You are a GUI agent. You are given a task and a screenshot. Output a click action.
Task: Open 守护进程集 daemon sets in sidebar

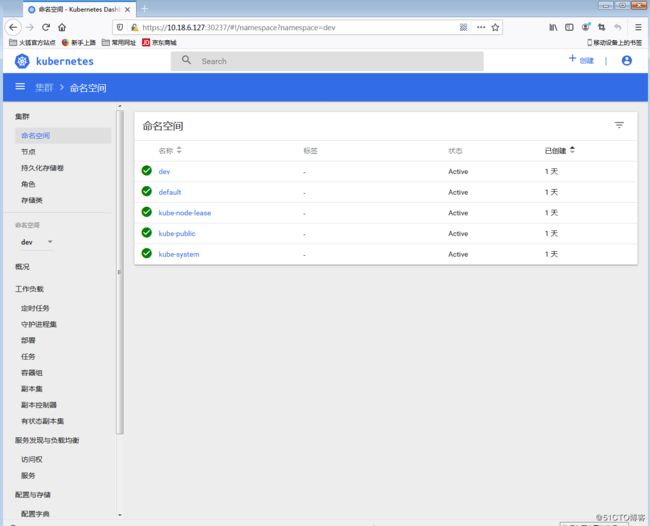(39, 324)
